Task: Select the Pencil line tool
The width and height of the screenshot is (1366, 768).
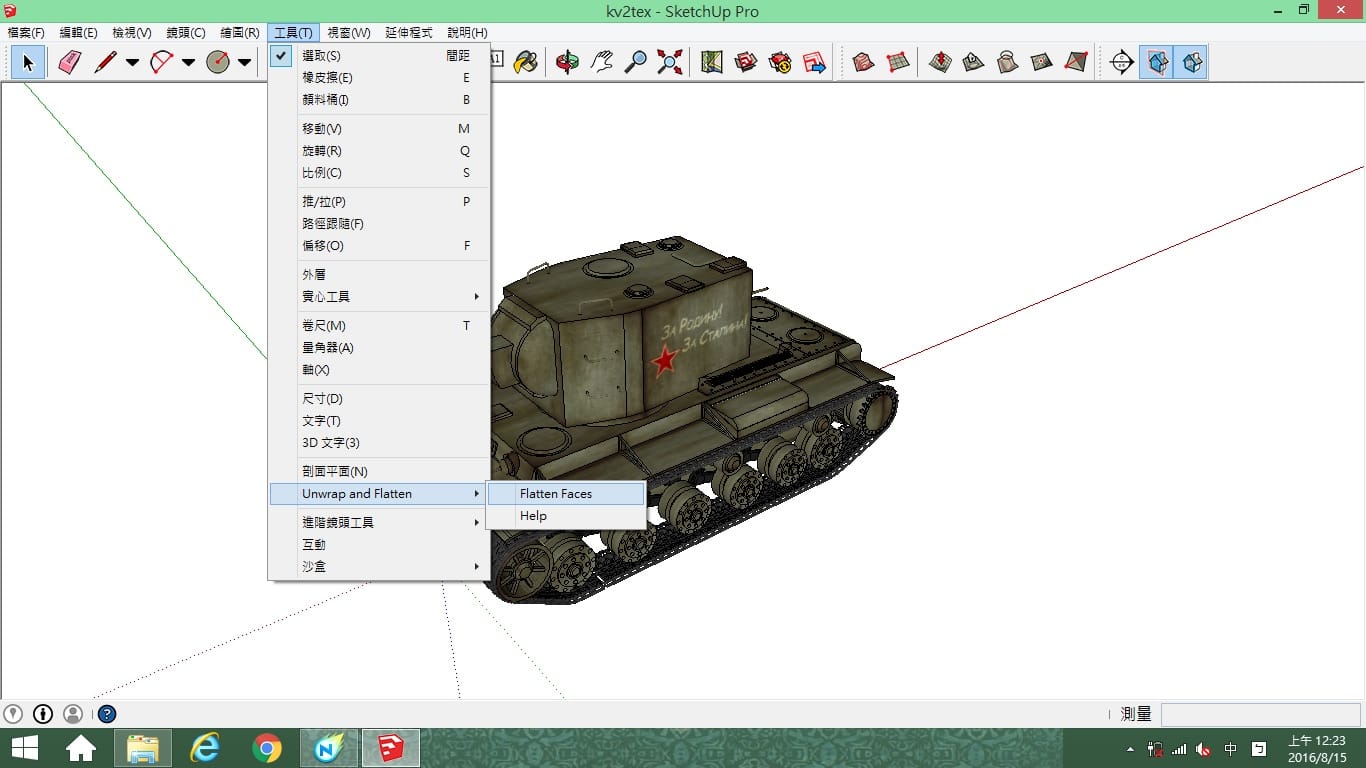Action: [105, 62]
